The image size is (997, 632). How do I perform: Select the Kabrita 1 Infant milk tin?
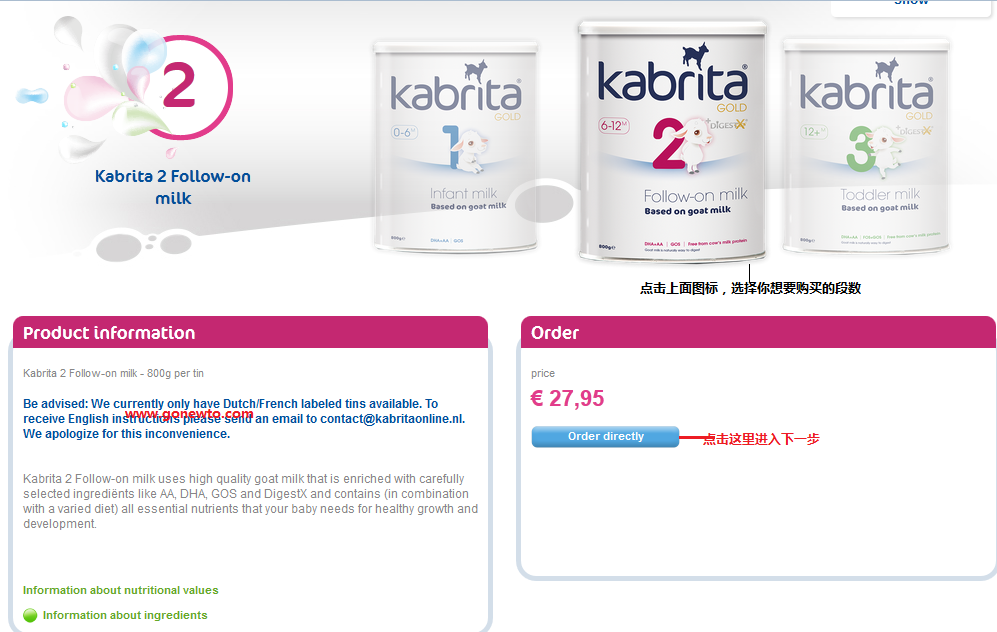click(x=455, y=148)
